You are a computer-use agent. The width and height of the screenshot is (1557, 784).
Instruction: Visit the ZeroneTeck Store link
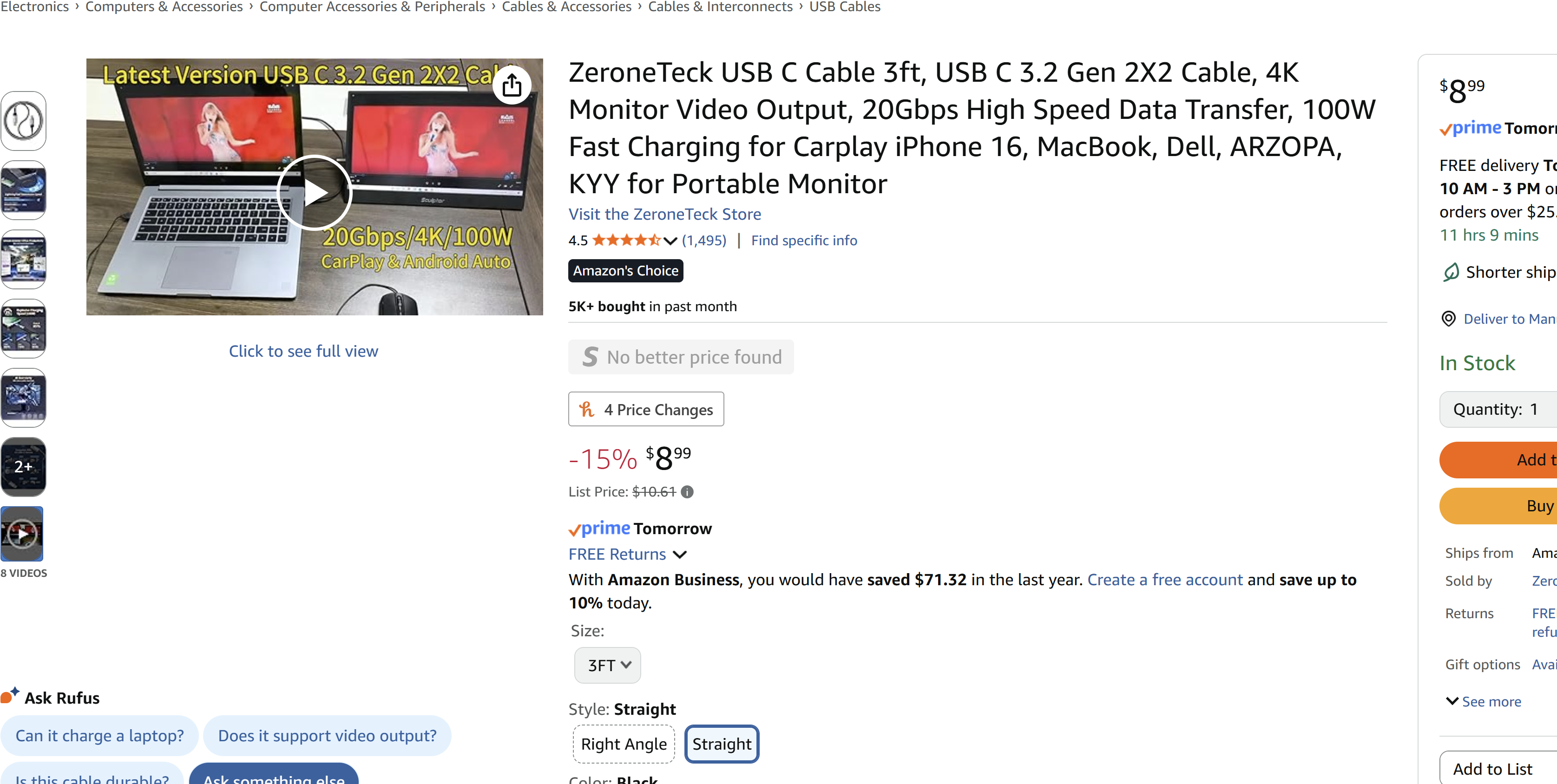pos(664,214)
